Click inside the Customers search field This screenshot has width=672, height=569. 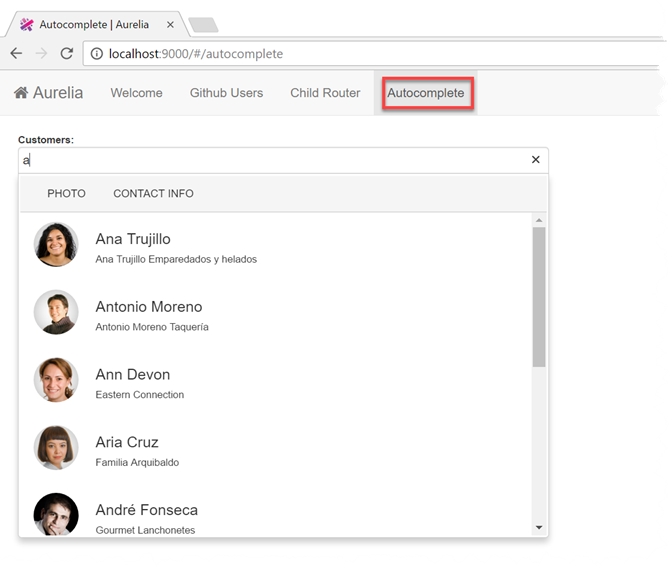click(x=270, y=160)
